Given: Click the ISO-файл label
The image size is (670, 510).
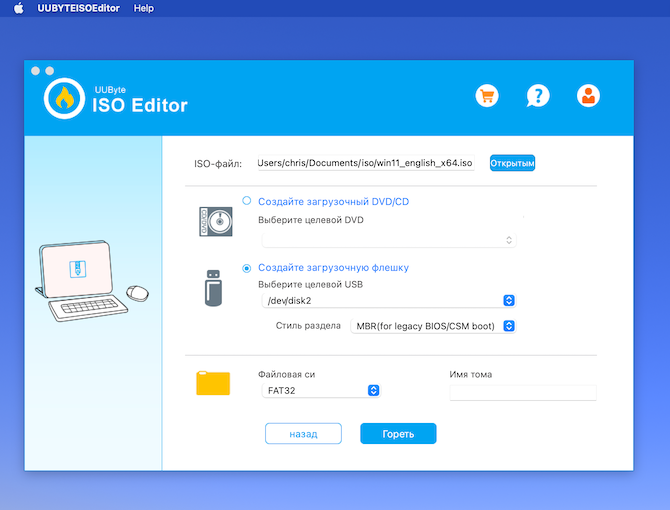Looking at the screenshot, I should pos(218,164).
